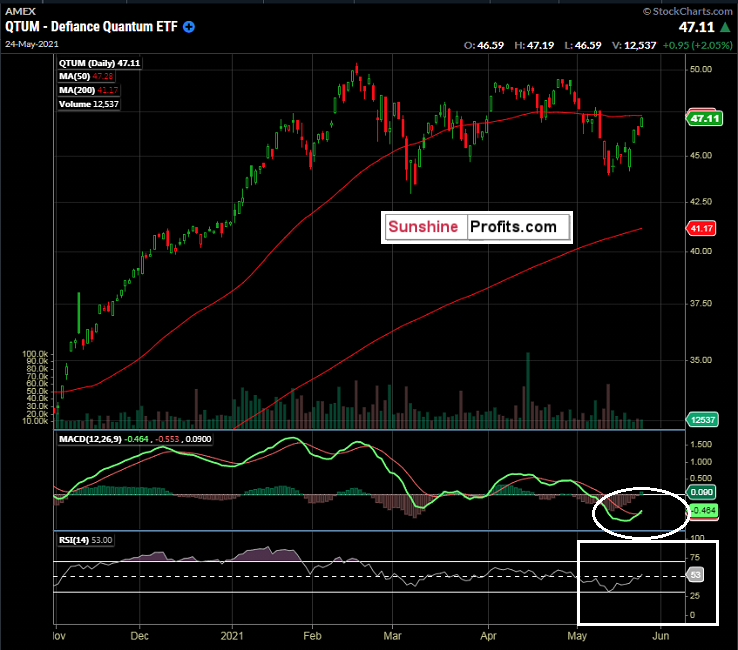Click the 40.00 price axis label

pos(701,251)
